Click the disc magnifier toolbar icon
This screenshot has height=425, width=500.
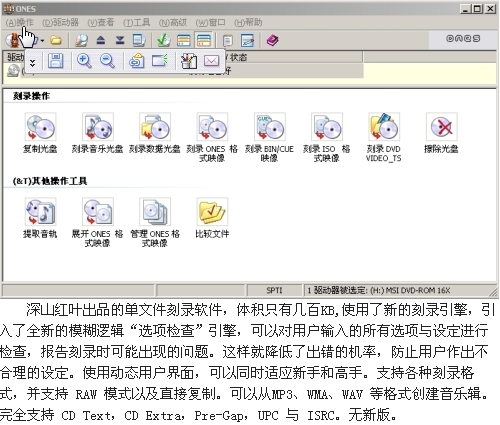(x=81, y=41)
